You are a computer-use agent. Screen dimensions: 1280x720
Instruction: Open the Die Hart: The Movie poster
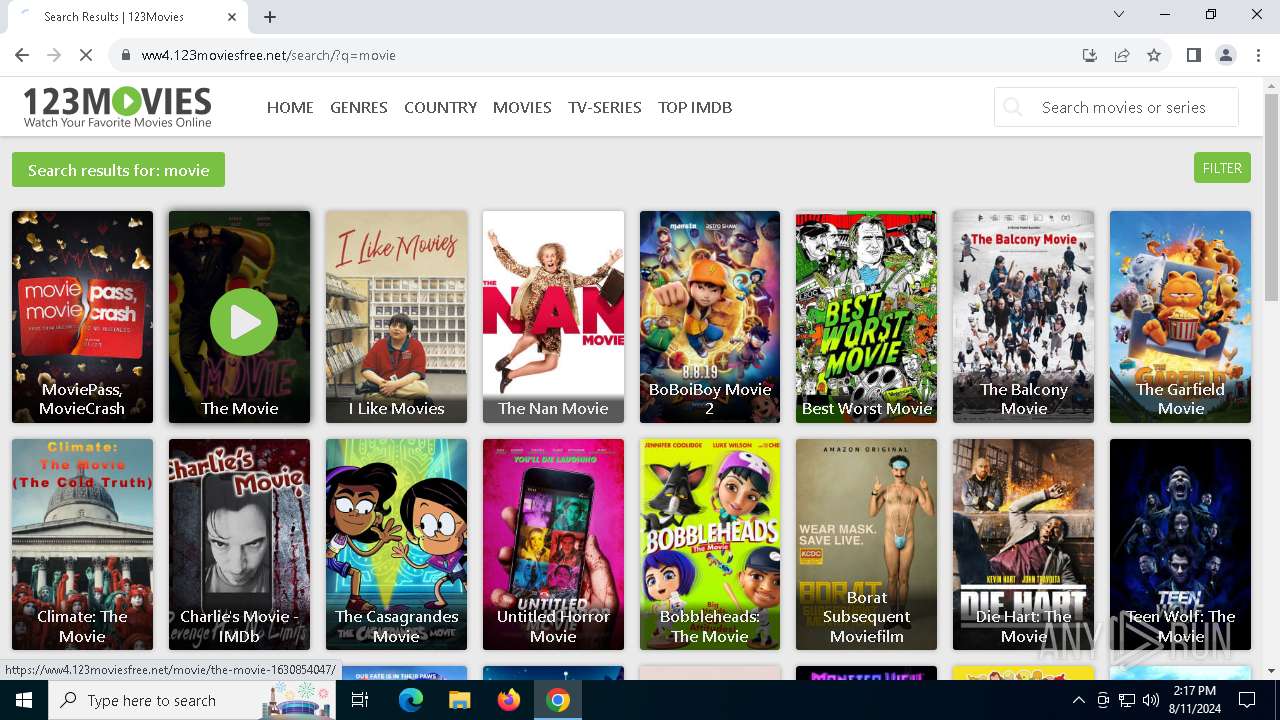click(x=1023, y=545)
